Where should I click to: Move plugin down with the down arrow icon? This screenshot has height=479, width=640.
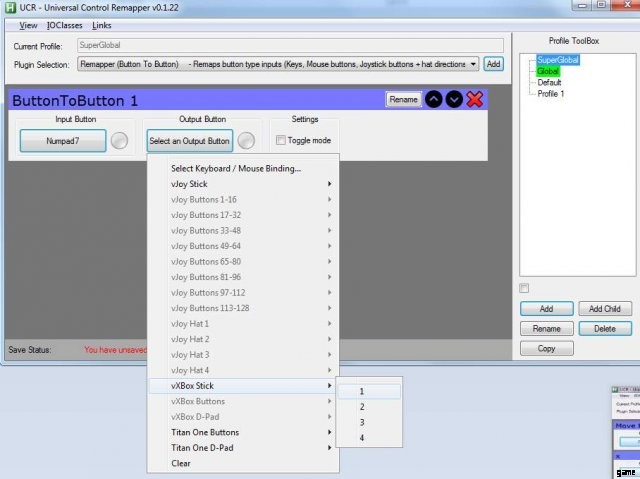coord(455,99)
